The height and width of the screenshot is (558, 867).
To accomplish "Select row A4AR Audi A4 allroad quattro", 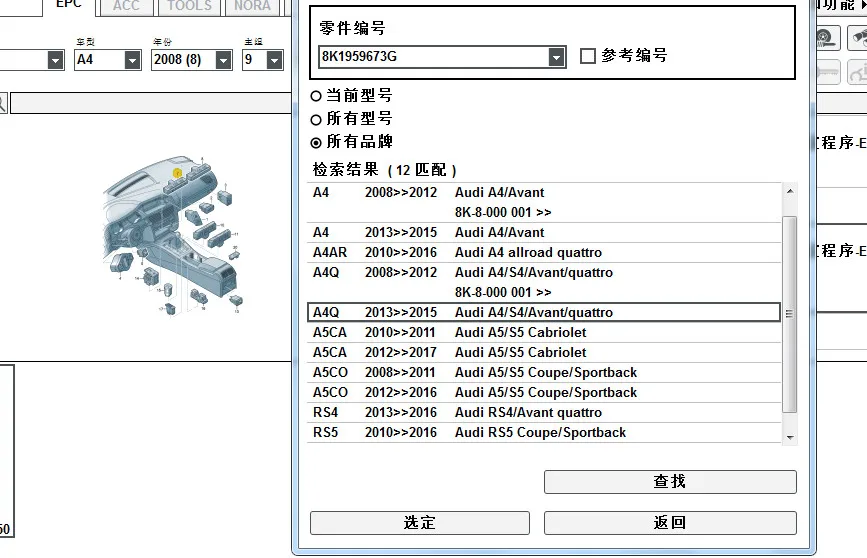I will tap(544, 253).
